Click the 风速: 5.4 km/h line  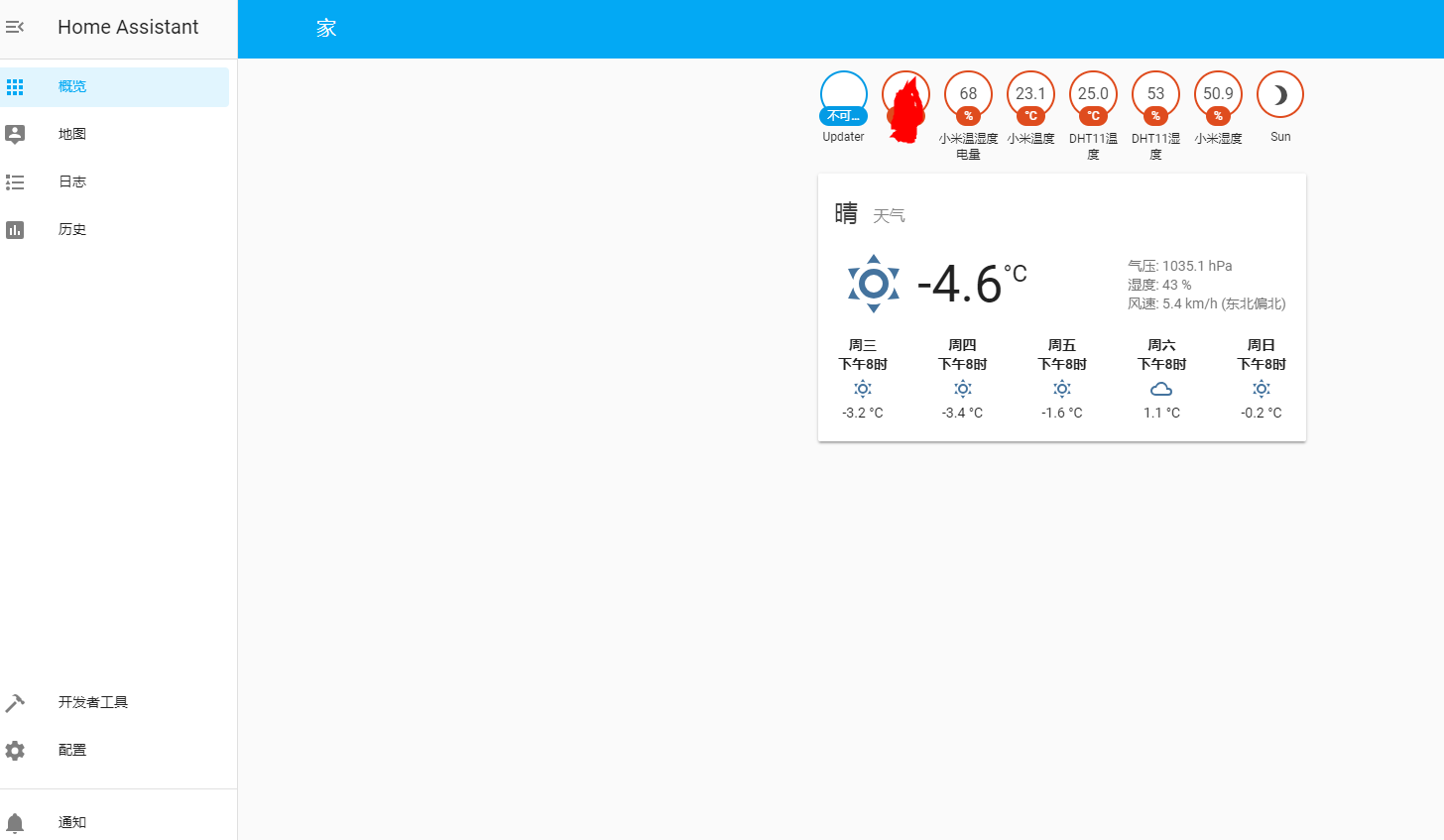tap(1207, 303)
